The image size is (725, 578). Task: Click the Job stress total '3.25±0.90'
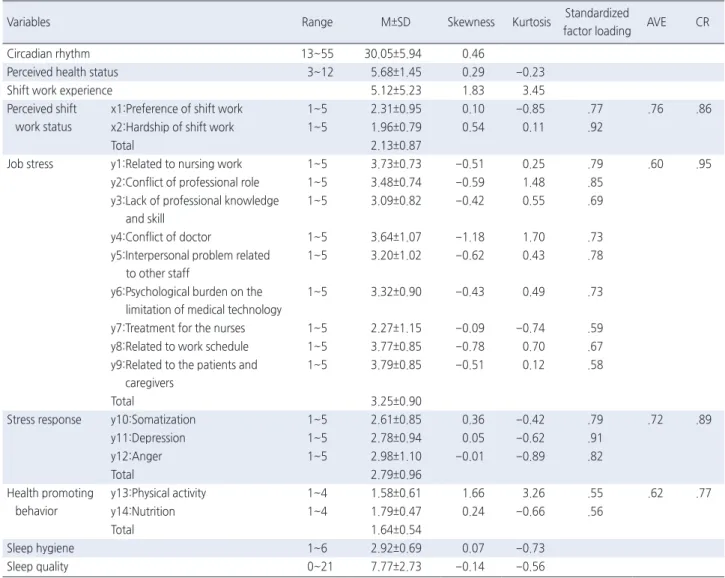point(396,401)
